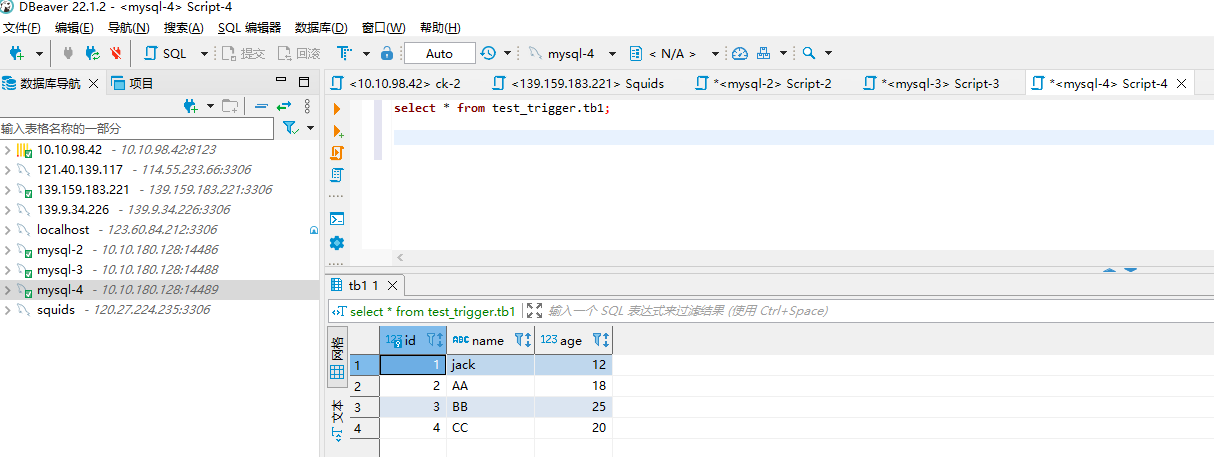Click the Reconnect icon in main toolbar

pos(92,53)
